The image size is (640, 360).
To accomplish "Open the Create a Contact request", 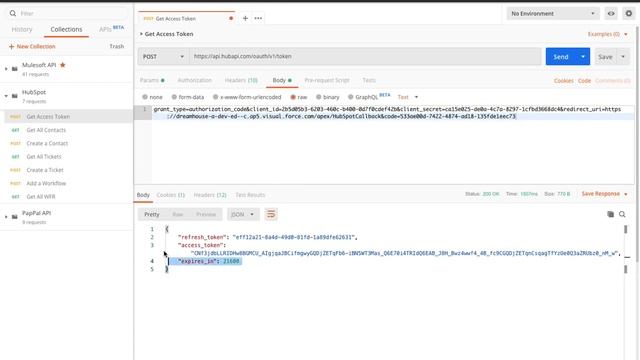I will point(47,143).
